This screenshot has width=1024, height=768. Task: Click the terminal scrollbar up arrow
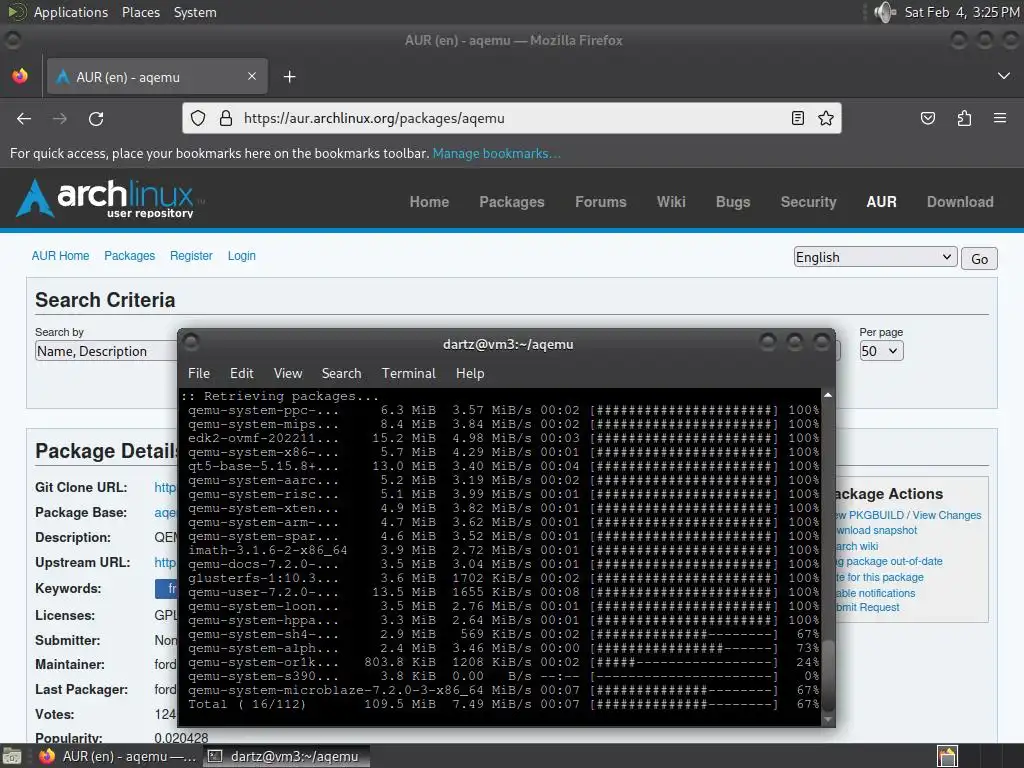tap(827, 395)
